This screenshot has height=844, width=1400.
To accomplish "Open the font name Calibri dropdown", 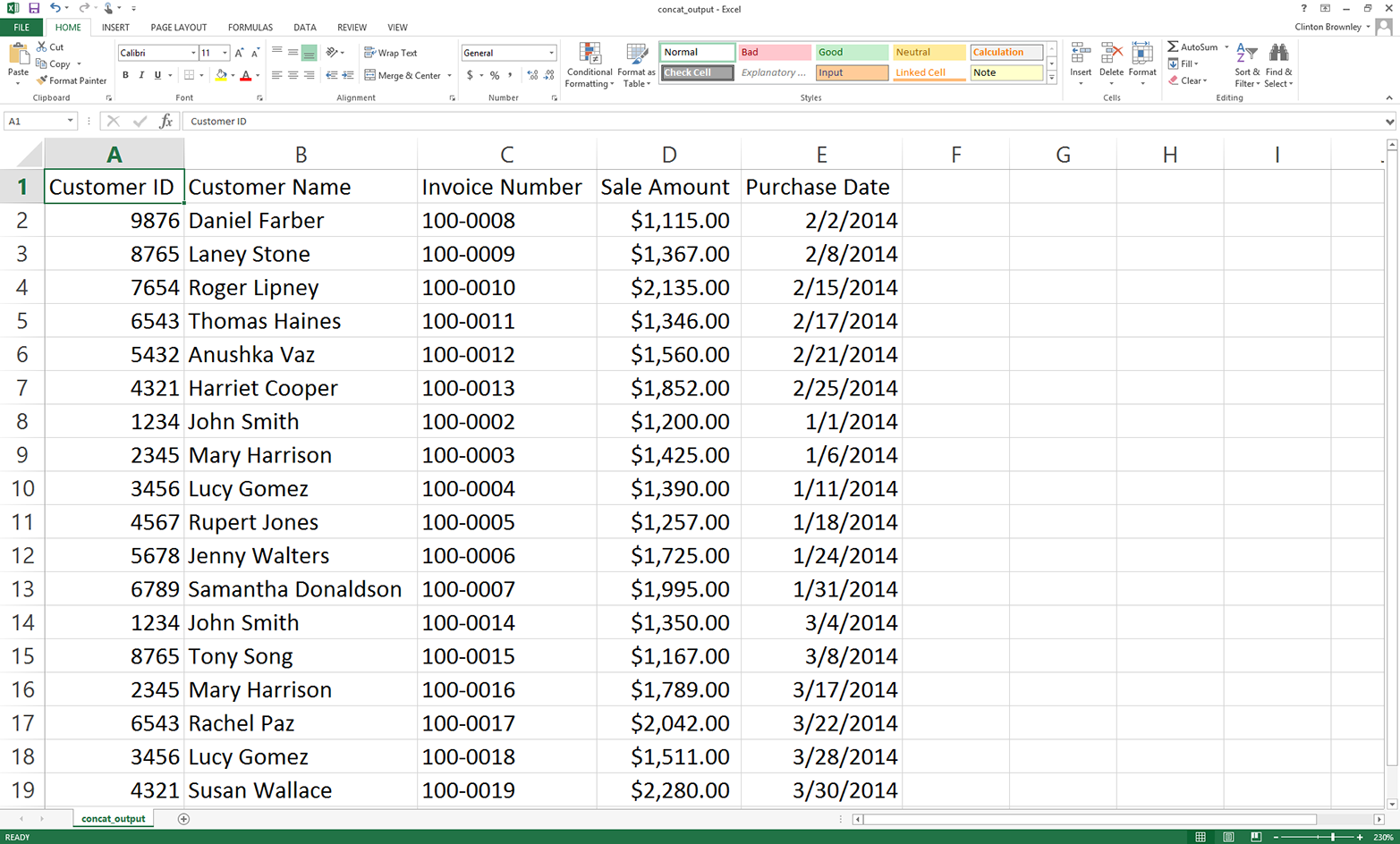I will [x=192, y=53].
